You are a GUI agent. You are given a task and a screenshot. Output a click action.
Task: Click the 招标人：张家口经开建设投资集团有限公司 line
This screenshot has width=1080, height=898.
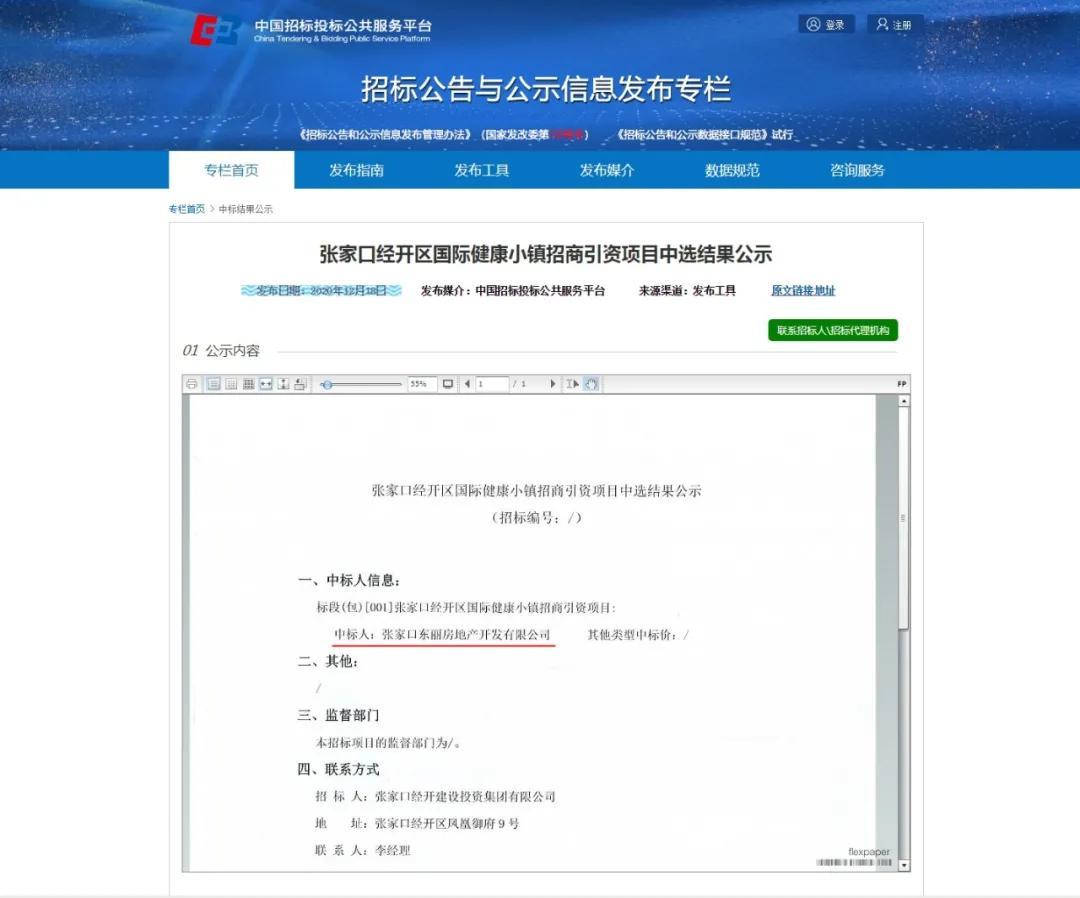[x=435, y=797]
